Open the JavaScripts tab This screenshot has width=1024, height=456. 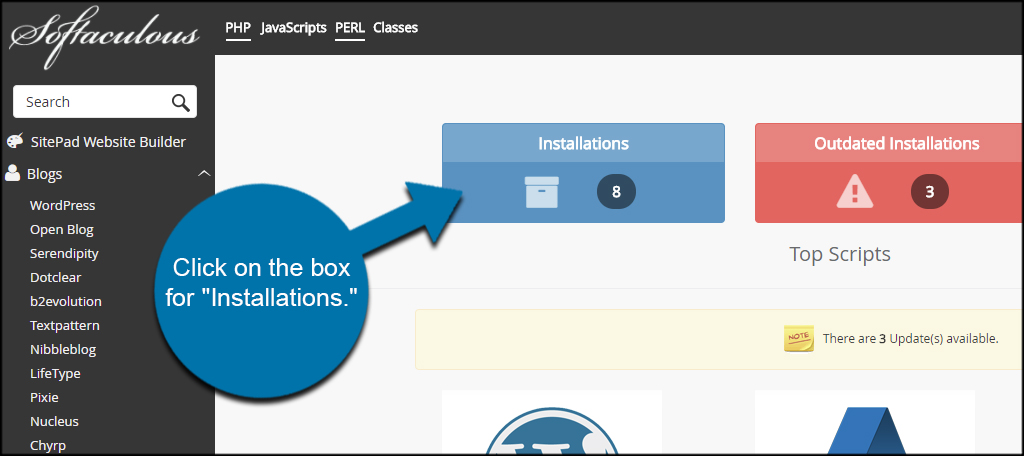click(293, 28)
